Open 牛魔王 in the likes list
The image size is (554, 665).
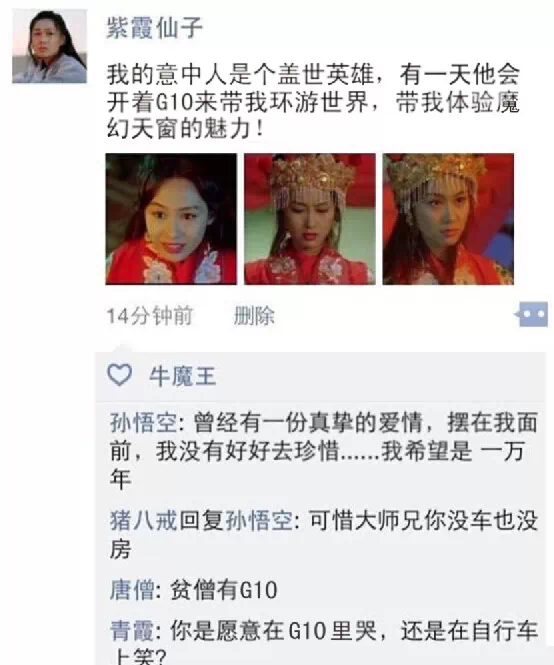(183, 376)
